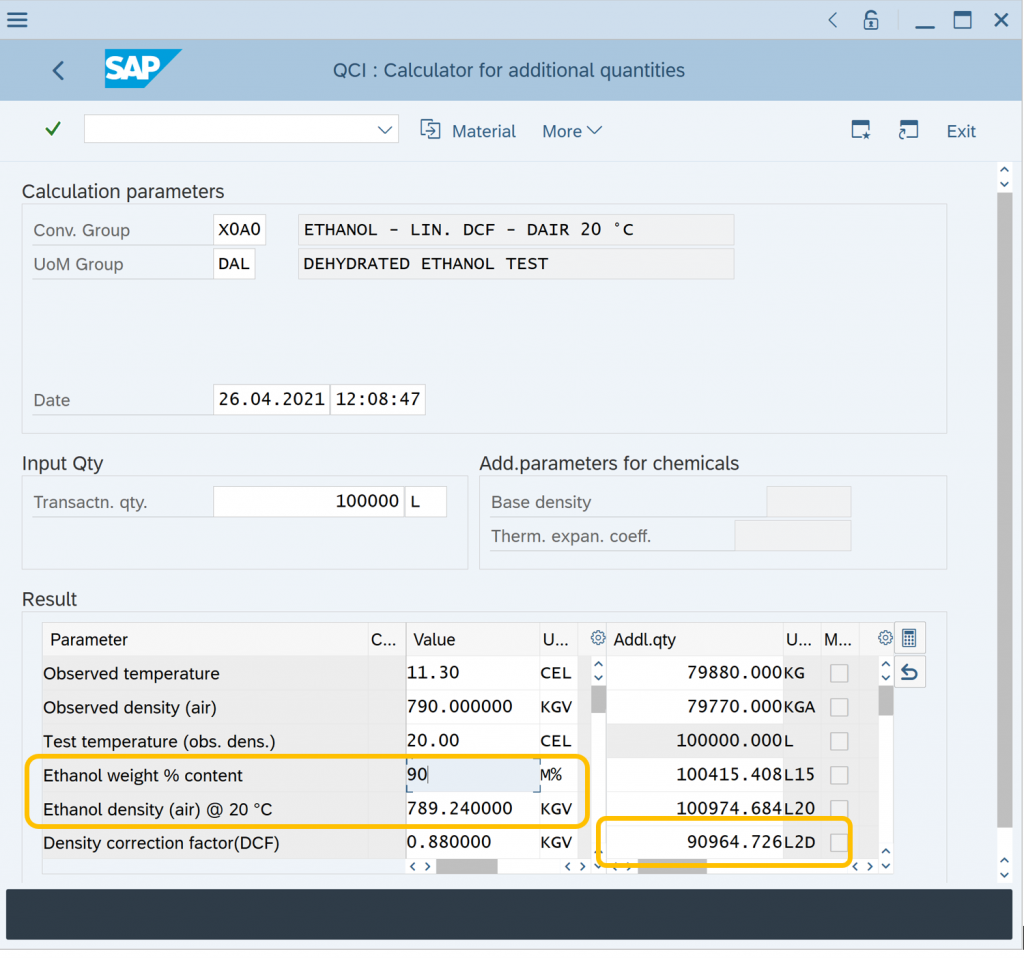The width and height of the screenshot is (1024, 958).
Task: Select the Parameter column header
Action: [x=205, y=639]
